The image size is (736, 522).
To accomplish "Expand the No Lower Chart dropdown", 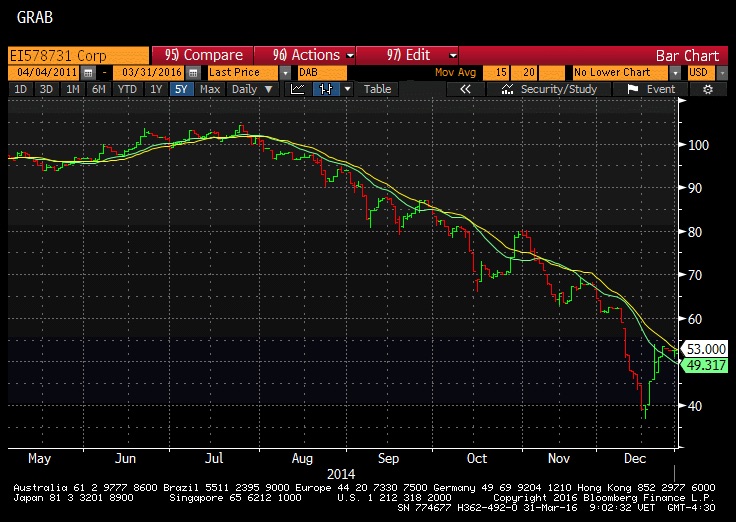I will click(676, 73).
